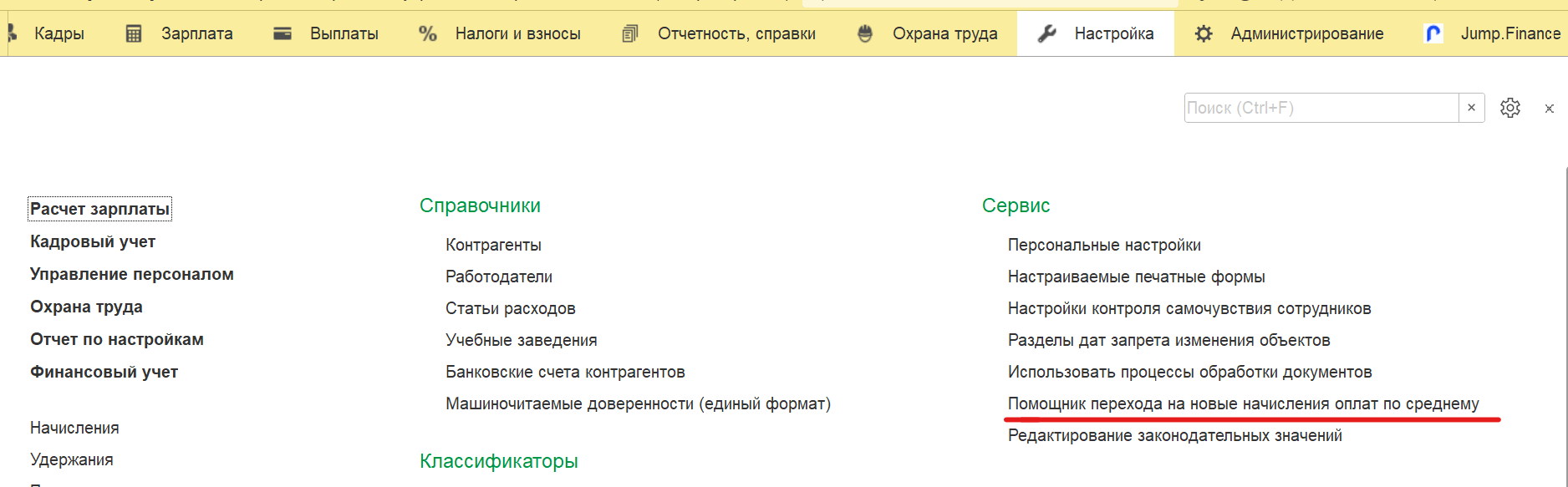Close the section menu panel
Viewport: 1568px width, 487px height.
point(1549,109)
